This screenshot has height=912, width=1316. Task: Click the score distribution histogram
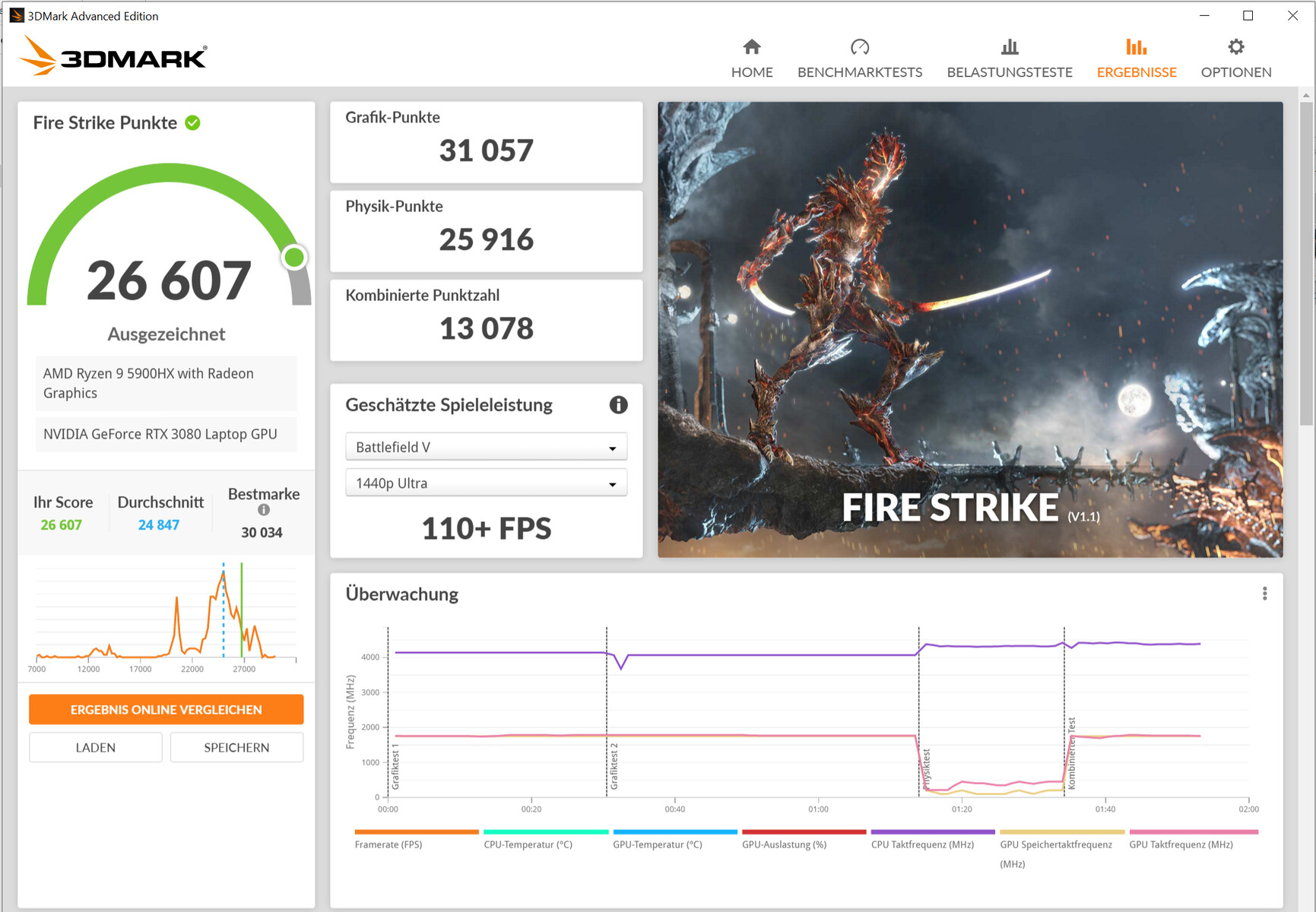166,617
